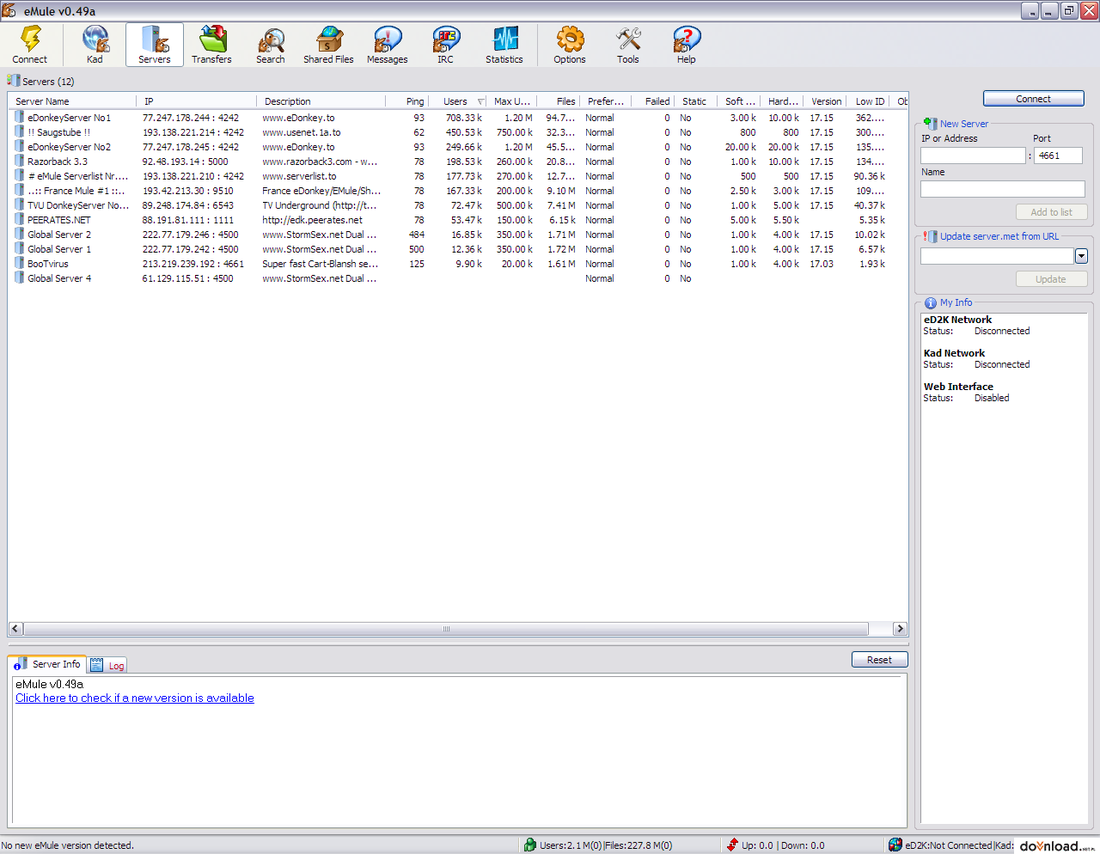Sort by the Failed column header

(x=653, y=101)
